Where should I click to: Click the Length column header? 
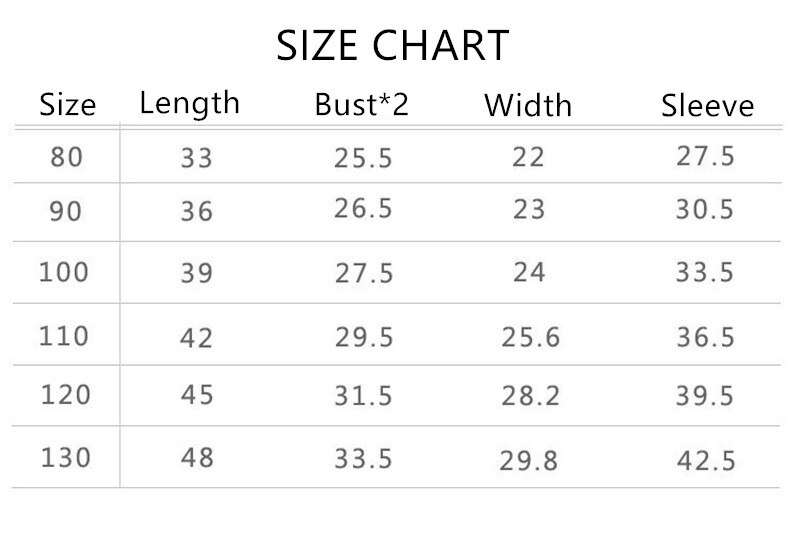189,105
